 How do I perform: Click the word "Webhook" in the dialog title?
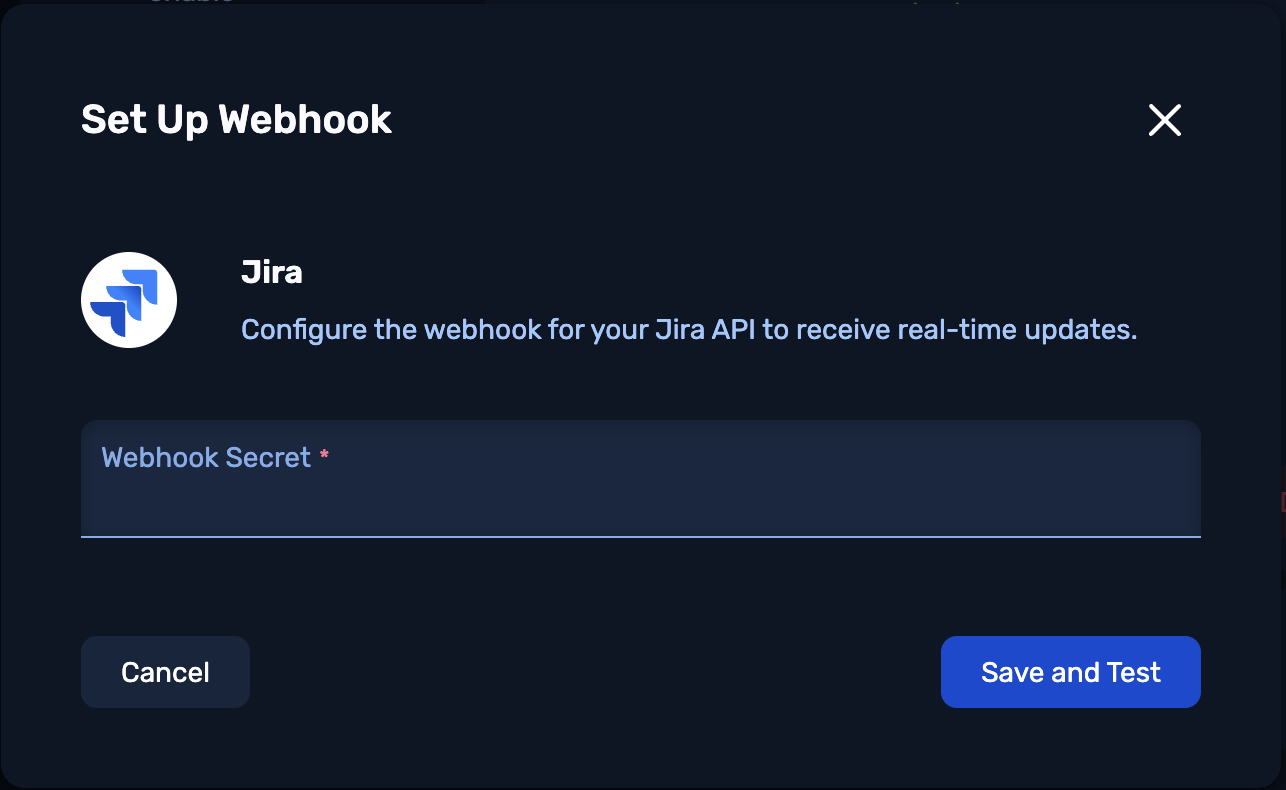click(x=305, y=120)
